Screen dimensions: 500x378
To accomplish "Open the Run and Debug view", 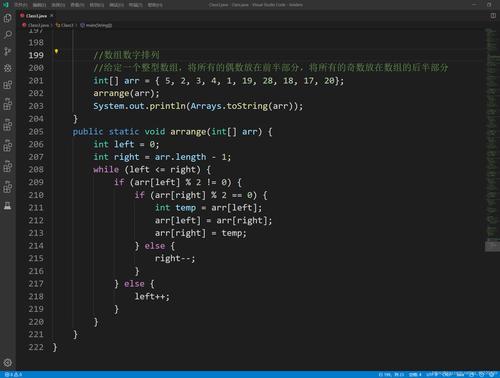I will coord(8,68).
